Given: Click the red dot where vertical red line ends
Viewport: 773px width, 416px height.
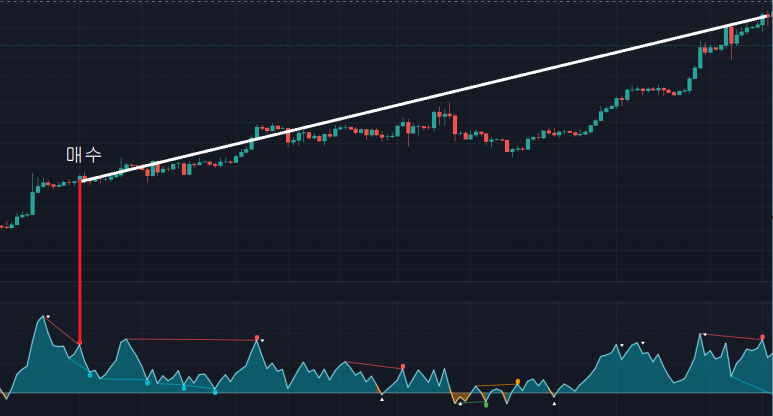Looking at the screenshot, I should [x=80, y=343].
